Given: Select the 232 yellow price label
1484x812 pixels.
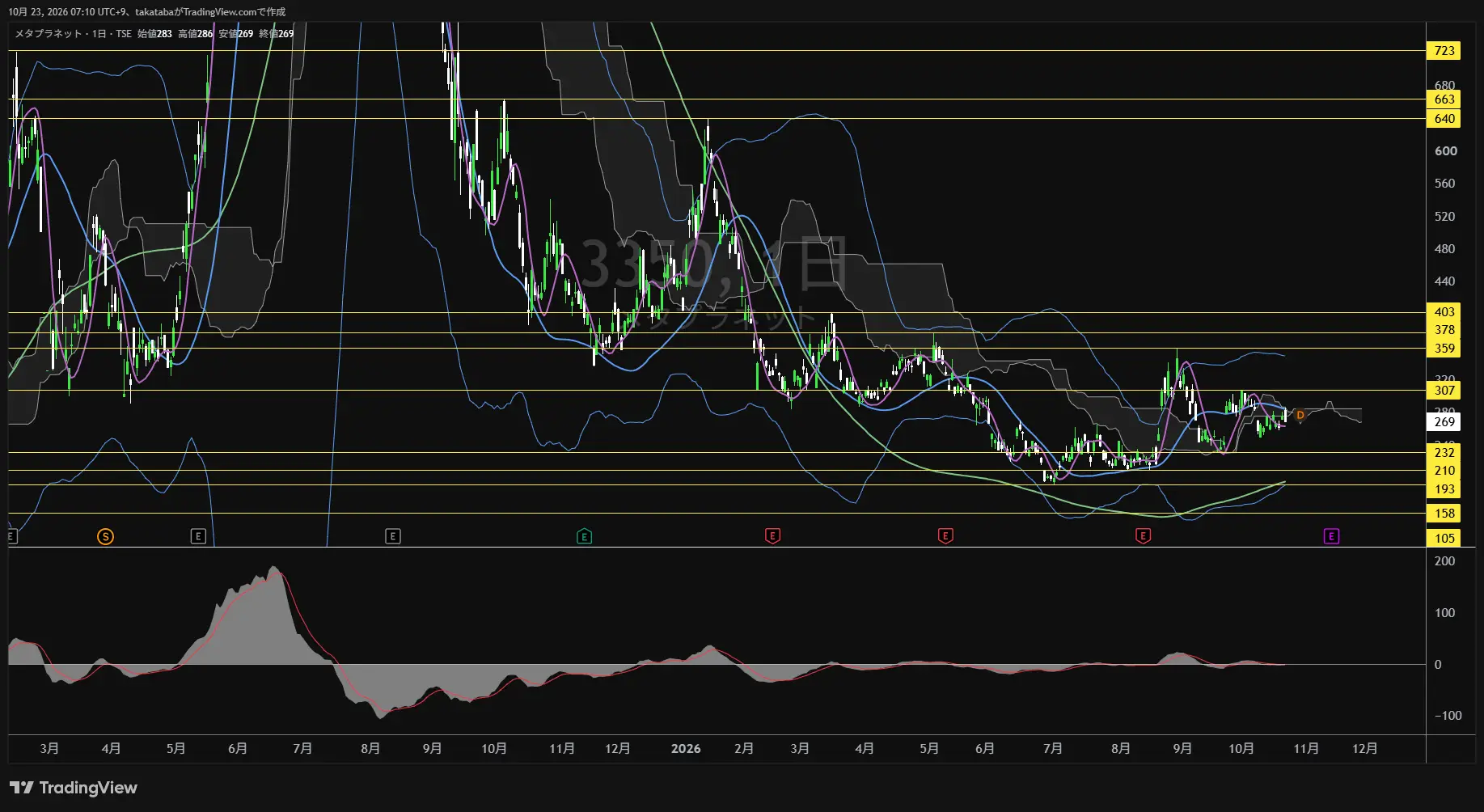Looking at the screenshot, I should (x=1444, y=453).
